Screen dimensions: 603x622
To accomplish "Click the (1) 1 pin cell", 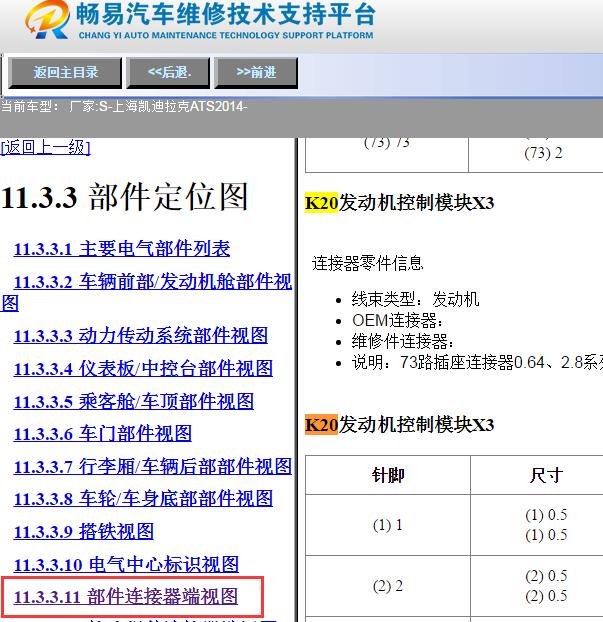I will (388, 525).
